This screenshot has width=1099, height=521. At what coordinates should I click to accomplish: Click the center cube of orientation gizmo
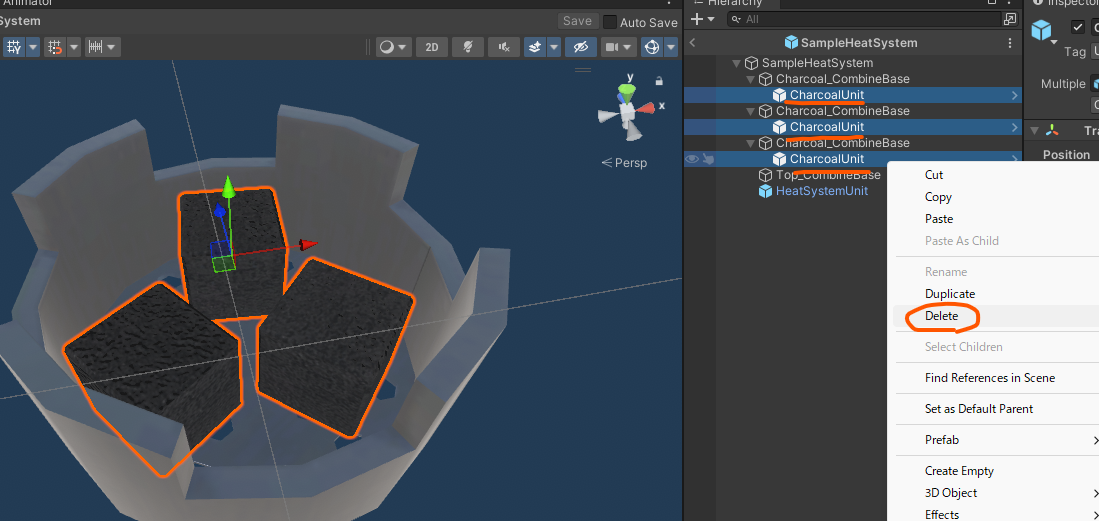pyautogui.click(x=627, y=111)
